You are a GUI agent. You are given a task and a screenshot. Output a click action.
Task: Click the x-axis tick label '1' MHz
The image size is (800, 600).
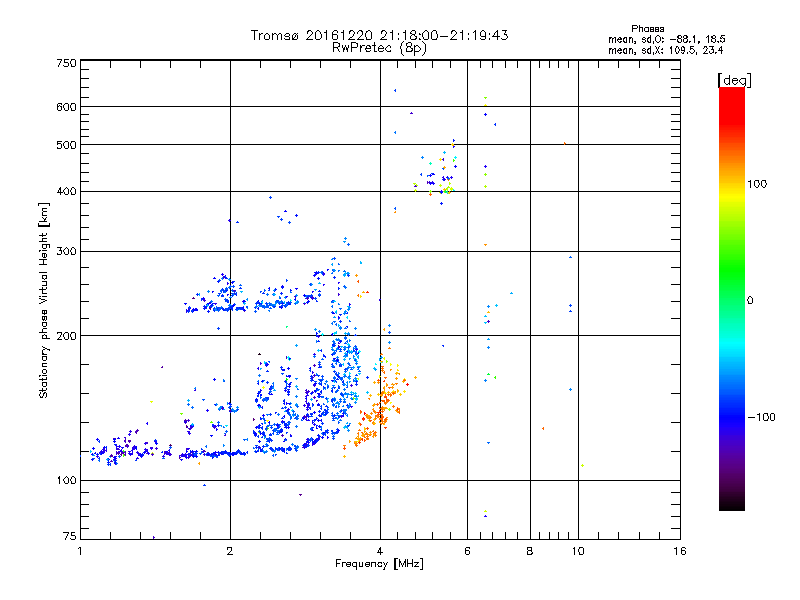(x=80, y=551)
